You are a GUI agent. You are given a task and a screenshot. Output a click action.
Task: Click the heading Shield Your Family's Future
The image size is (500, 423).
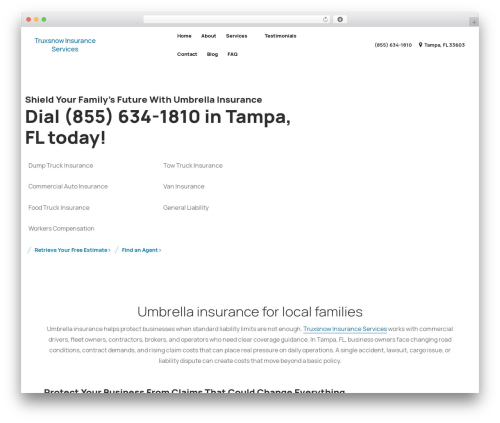(x=143, y=100)
